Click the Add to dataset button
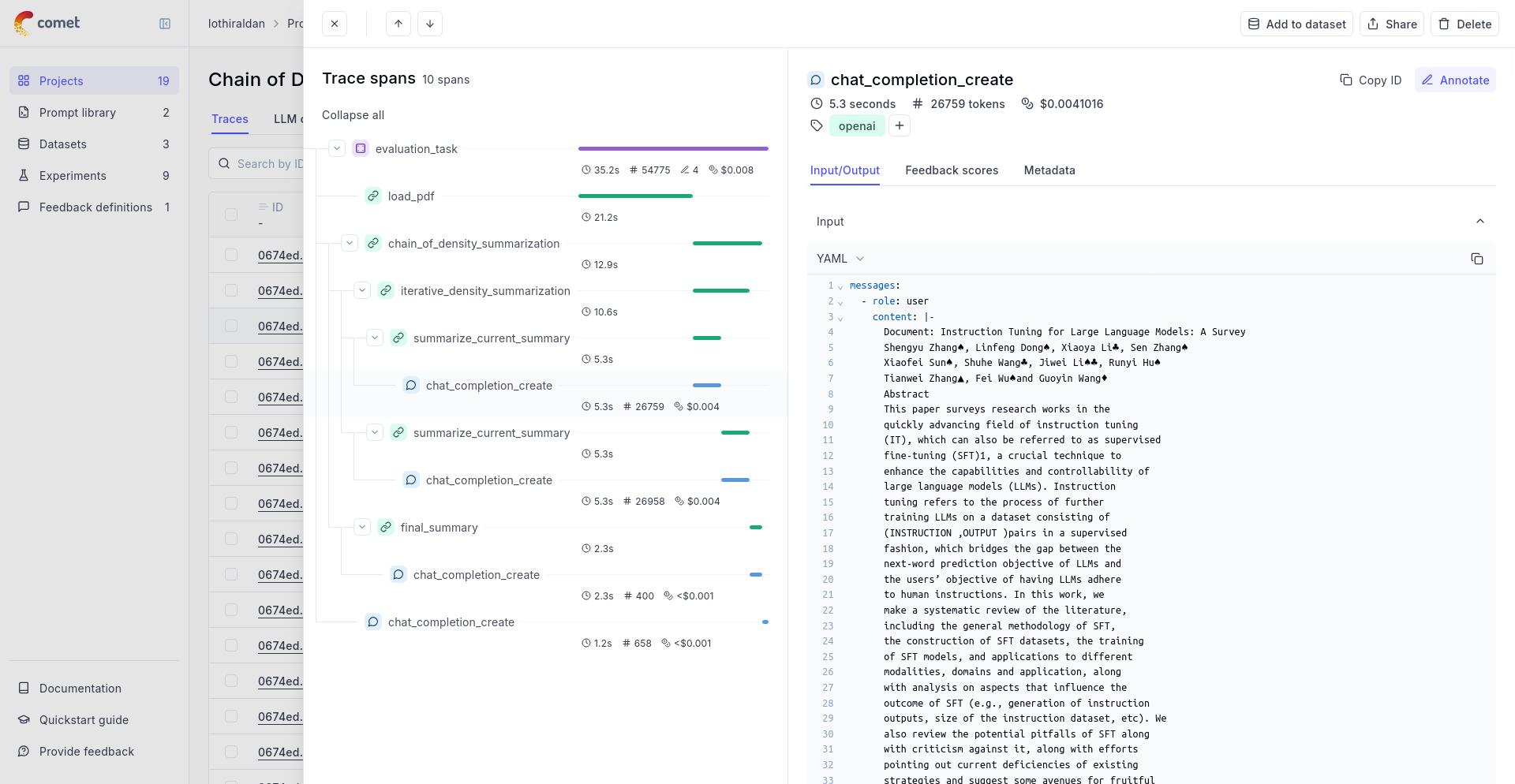Viewport: 1515px width, 784px height. pos(1296,24)
